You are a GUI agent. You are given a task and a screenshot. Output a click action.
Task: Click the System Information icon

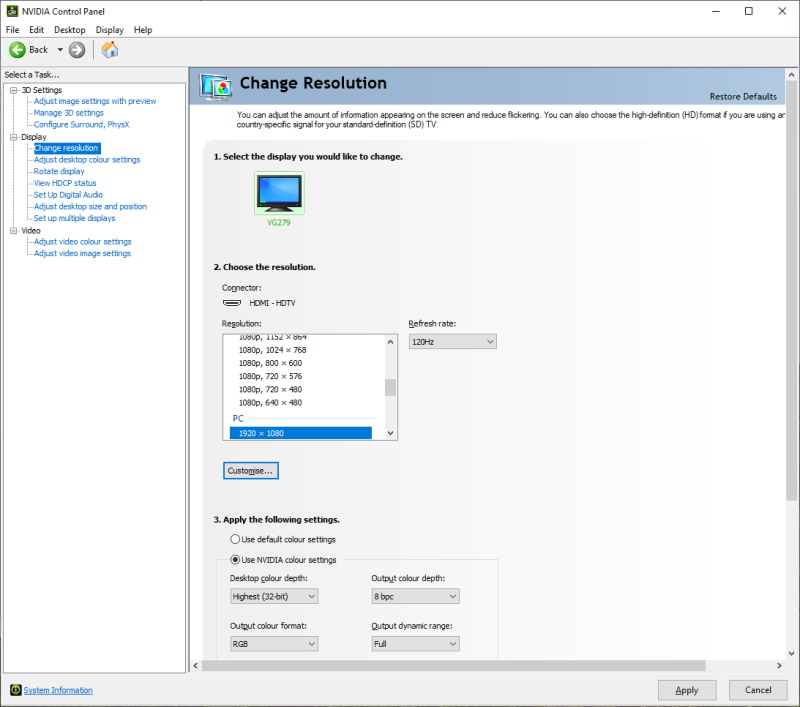coord(16,690)
